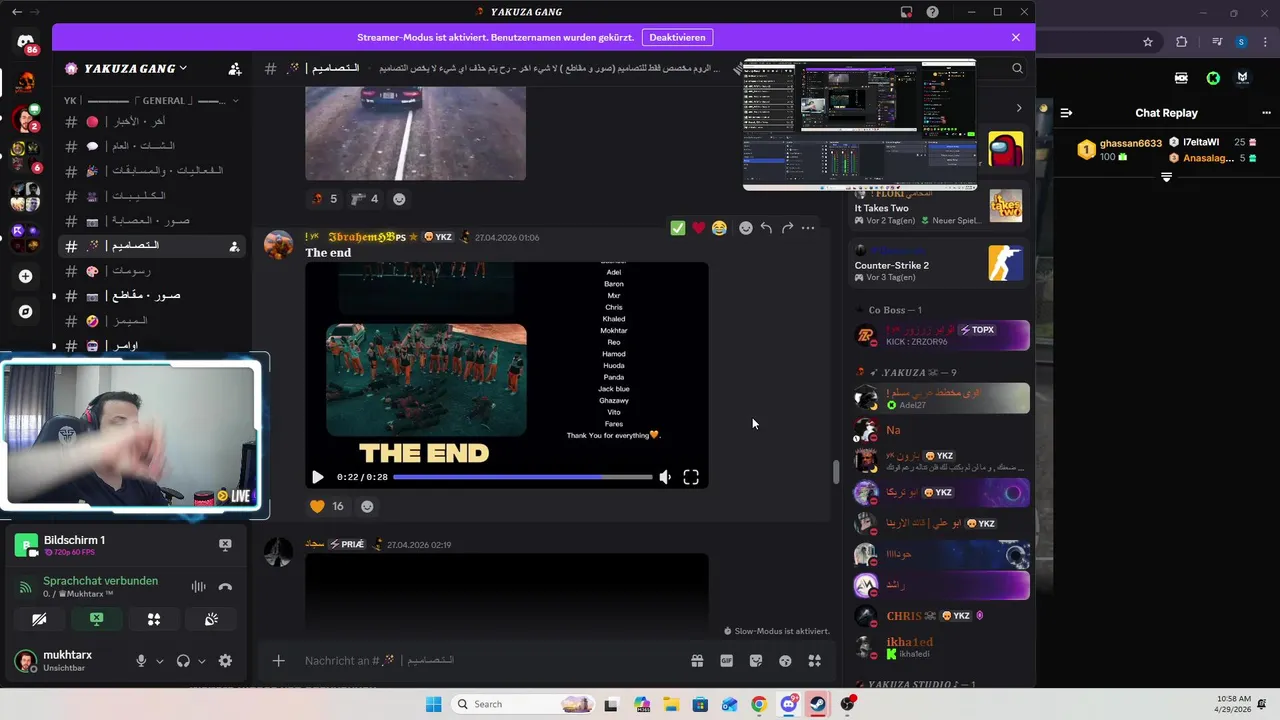Open more options for the hovered message
The image size is (1280, 720).
click(x=808, y=228)
